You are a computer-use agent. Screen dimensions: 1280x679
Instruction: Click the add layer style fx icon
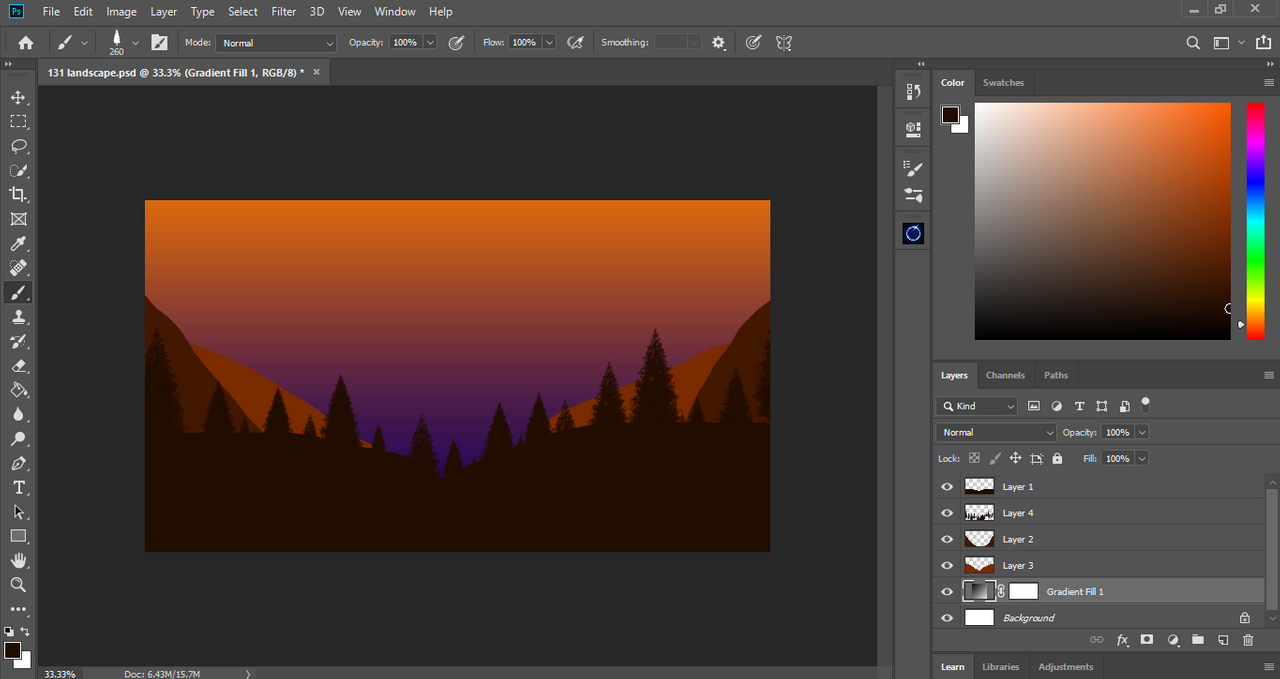tap(1122, 640)
